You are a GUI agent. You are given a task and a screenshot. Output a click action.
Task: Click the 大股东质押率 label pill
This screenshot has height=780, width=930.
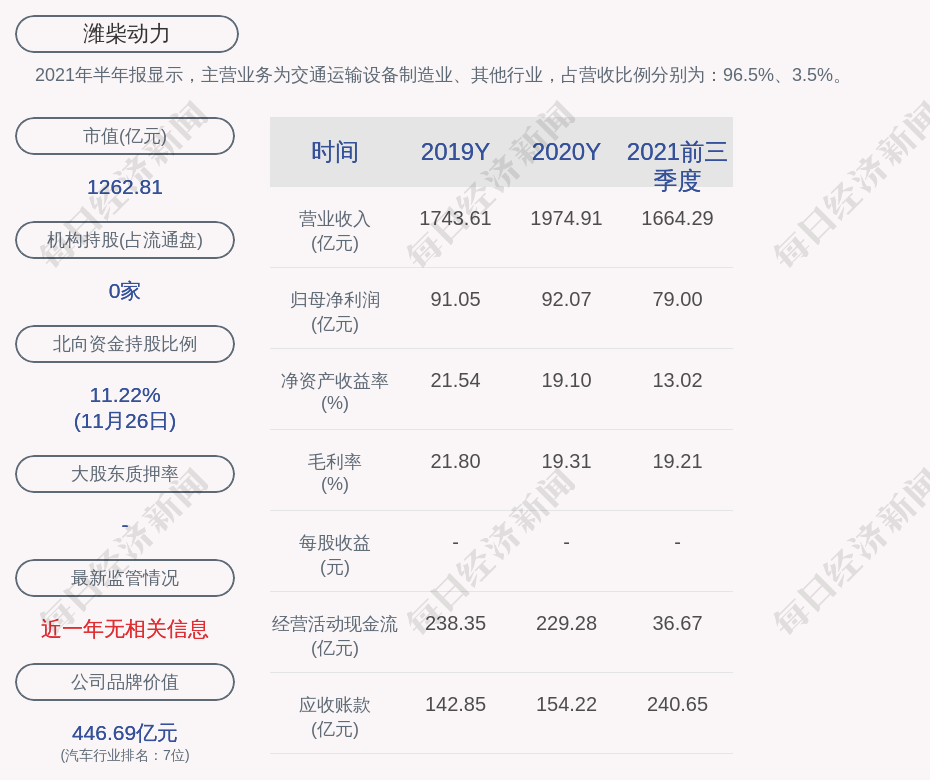click(x=125, y=474)
